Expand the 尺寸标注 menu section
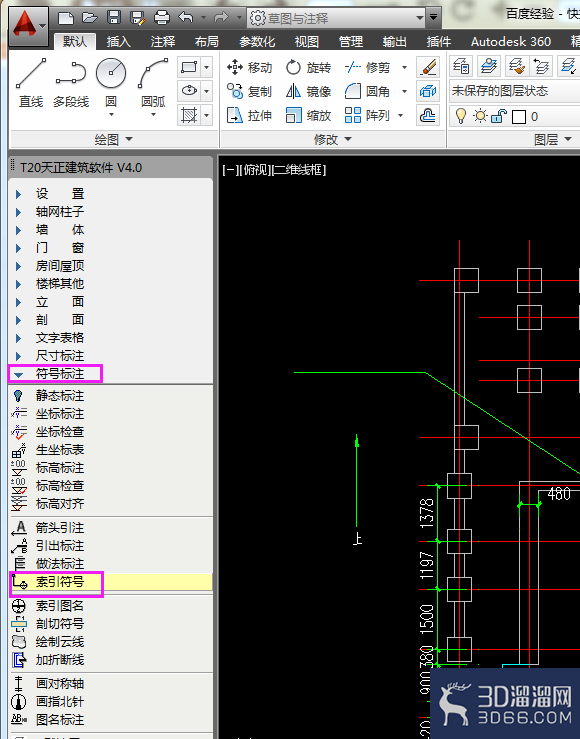The width and height of the screenshot is (580, 739). point(59,356)
